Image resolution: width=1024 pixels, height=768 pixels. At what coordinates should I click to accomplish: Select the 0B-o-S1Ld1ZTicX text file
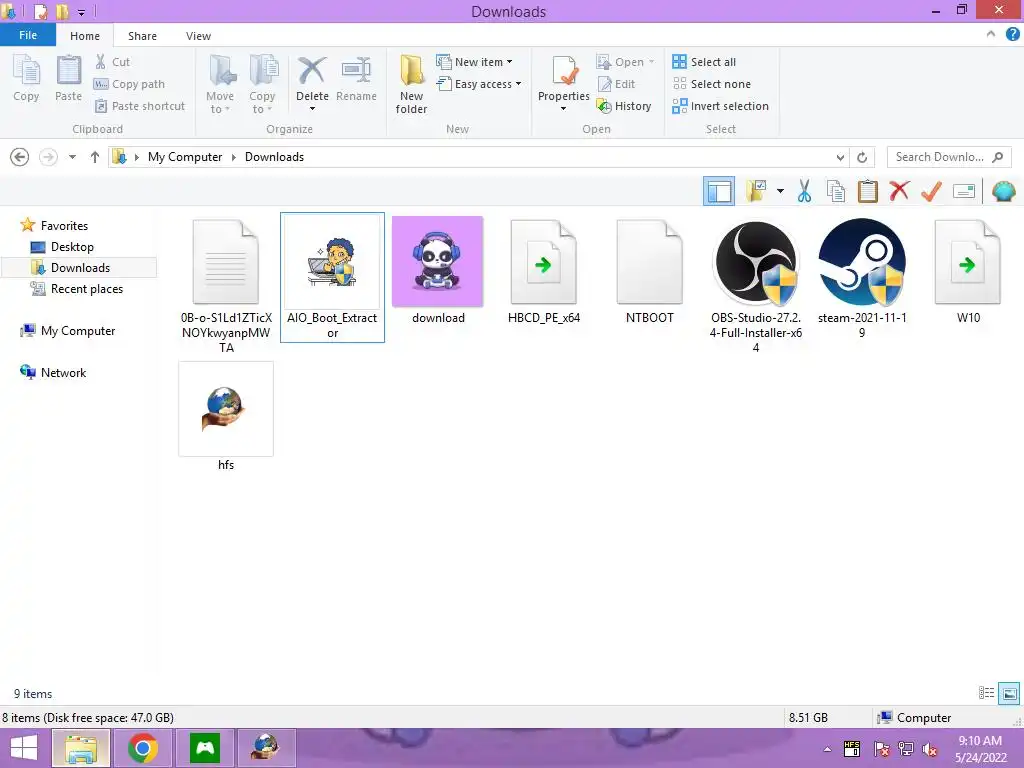pyautogui.click(x=226, y=286)
